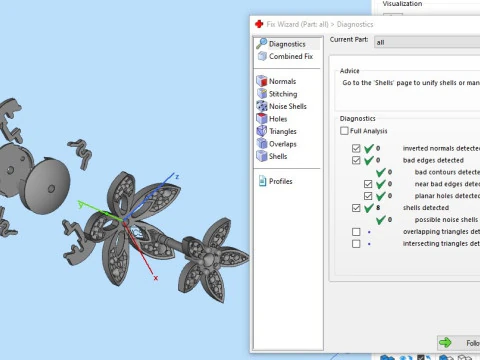Screen dimensions: 480x360
Task: Enable overlapping triangles detection checkbox
Action: click(x=356, y=232)
